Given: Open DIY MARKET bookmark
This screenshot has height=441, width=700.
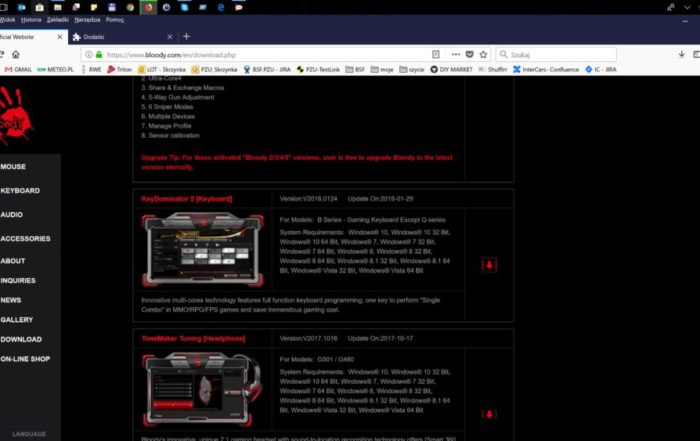Looking at the screenshot, I should (451, 69).
